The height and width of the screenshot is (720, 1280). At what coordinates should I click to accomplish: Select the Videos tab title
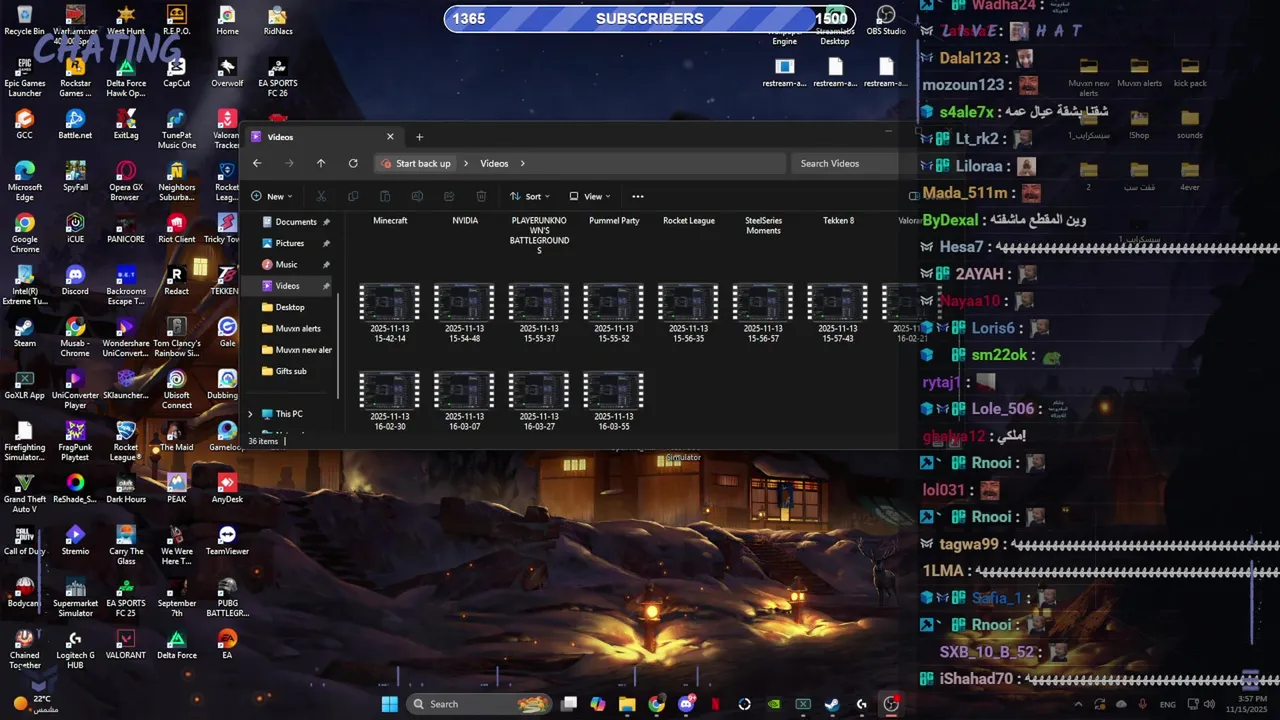[280, 137]
